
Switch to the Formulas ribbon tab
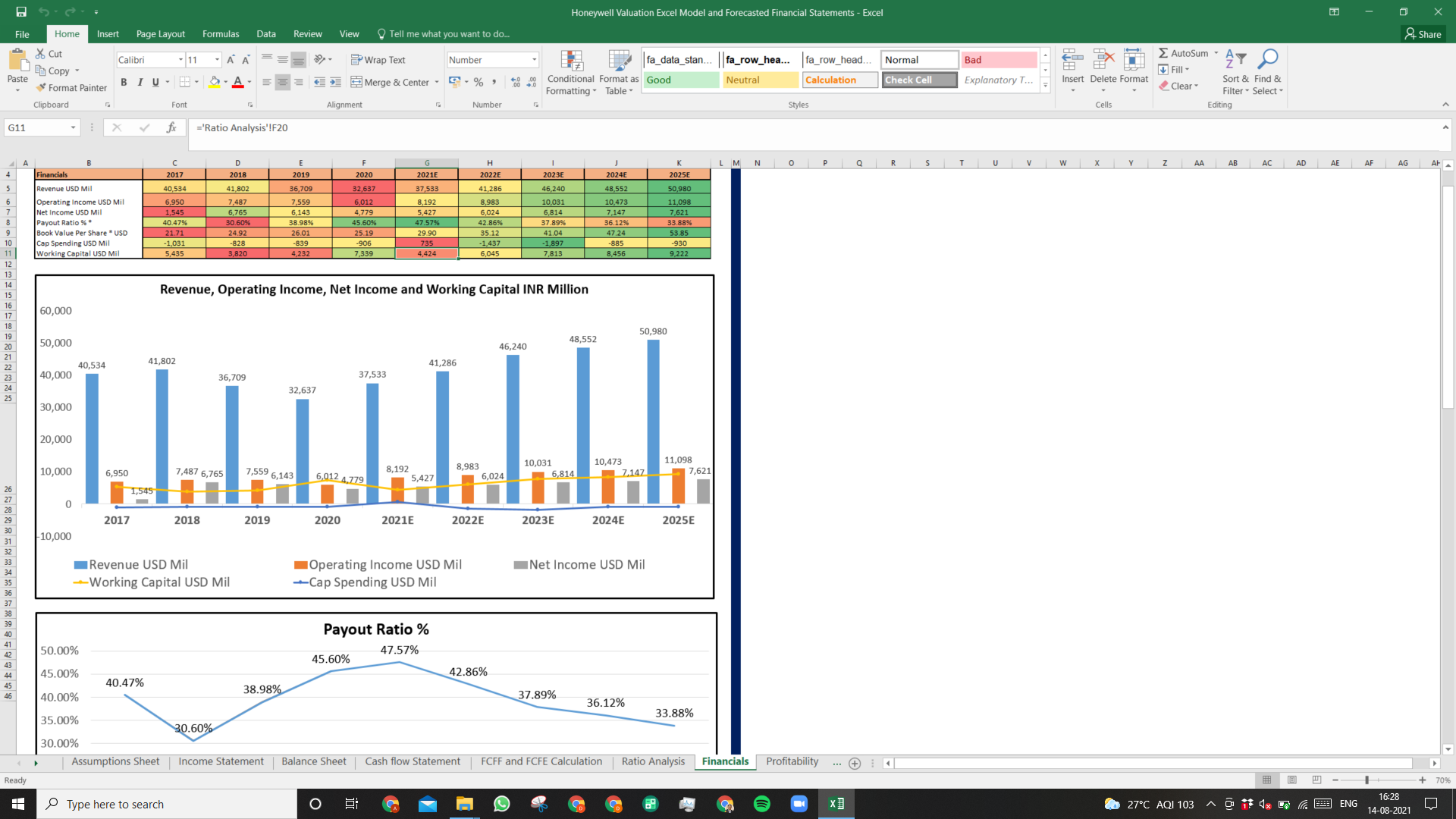coord(221,34)
